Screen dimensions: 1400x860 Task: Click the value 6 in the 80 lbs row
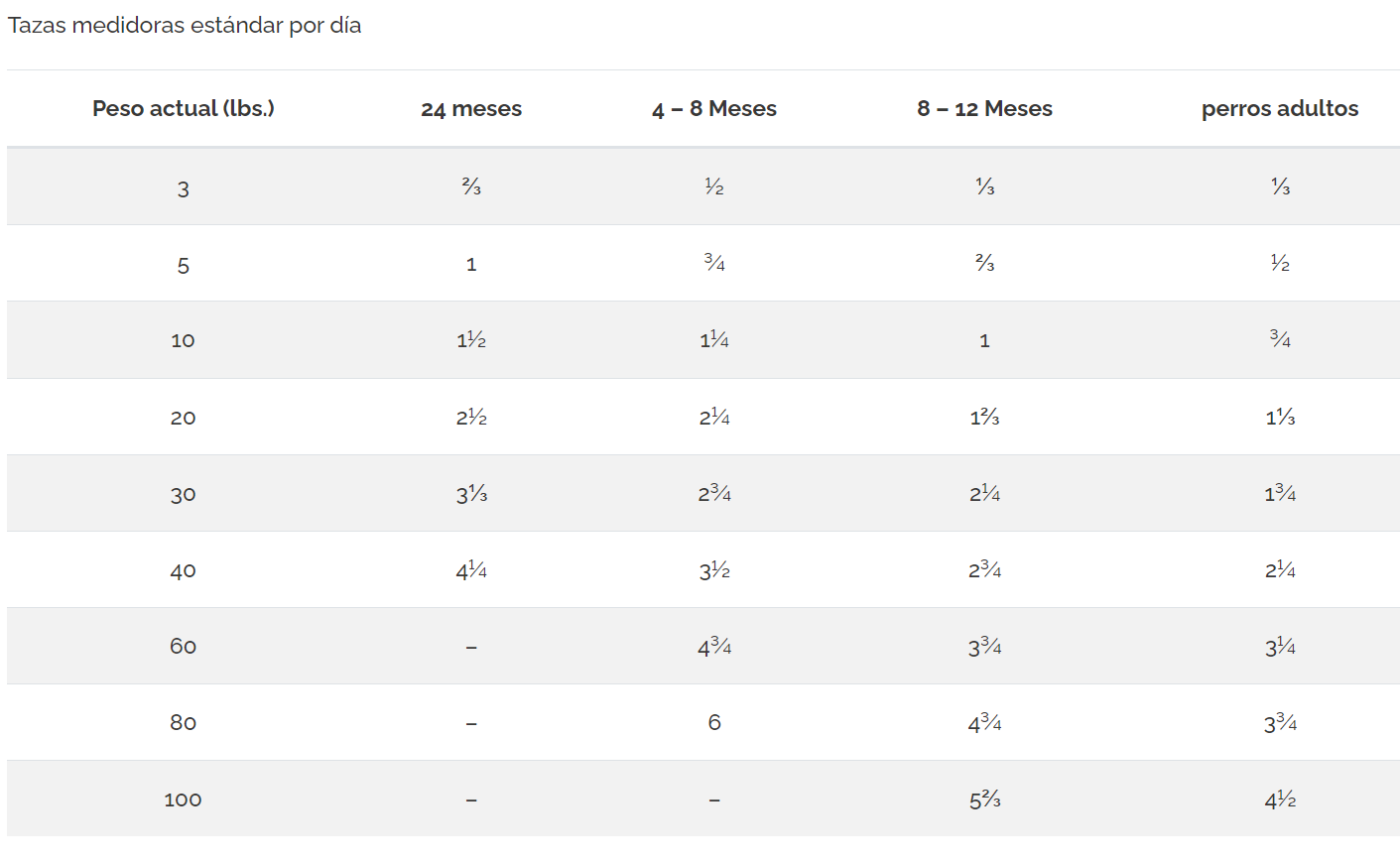click(x=714, y=723)
